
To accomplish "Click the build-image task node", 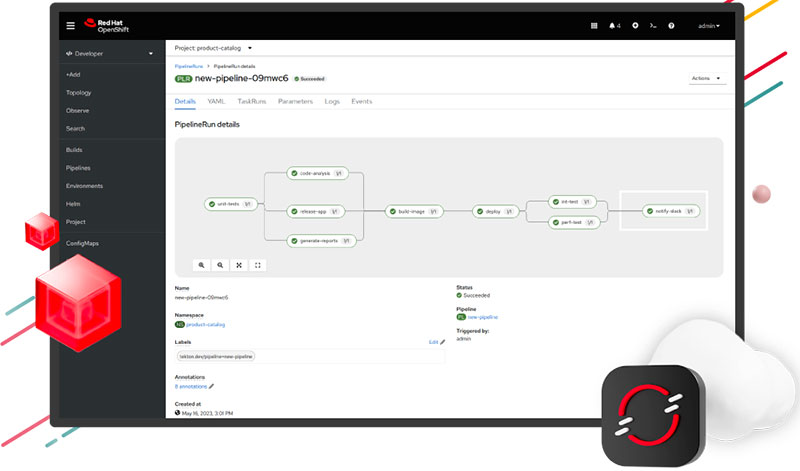I will click(414, 211).
